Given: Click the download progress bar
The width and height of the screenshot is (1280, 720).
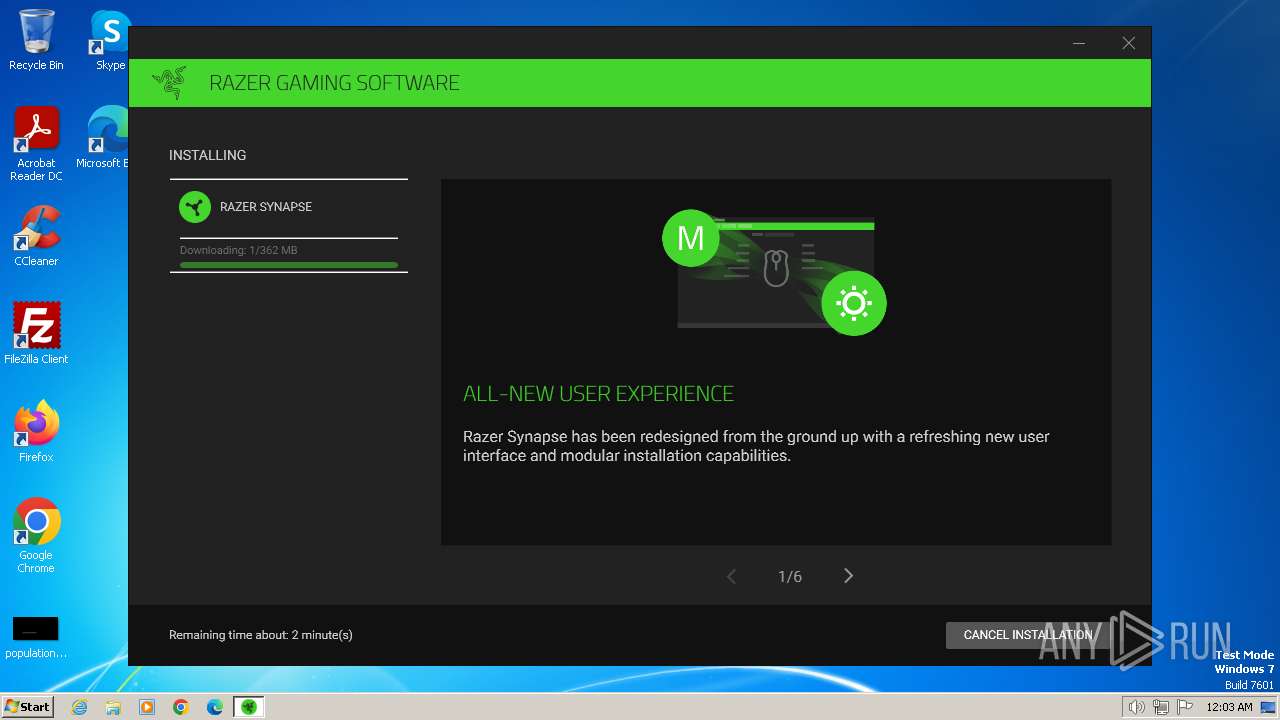Looking at the screenshot, I should [289, 265].
